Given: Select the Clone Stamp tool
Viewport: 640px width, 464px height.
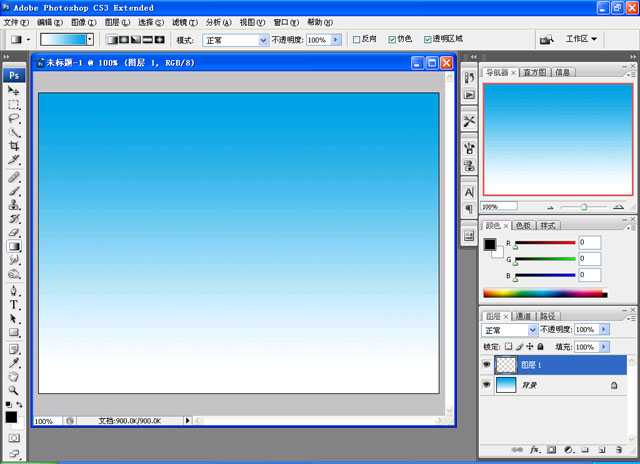Looking at the screenshot, I should pos(13,205).
